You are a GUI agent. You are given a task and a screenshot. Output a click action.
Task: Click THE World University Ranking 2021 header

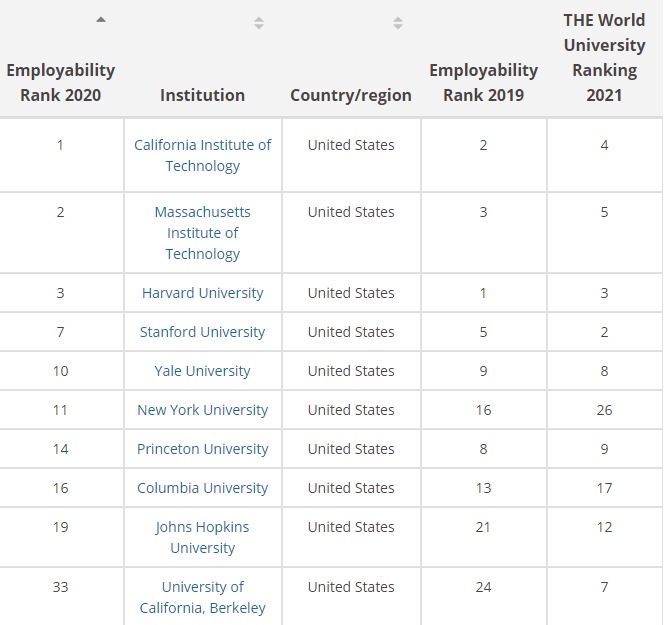(x=604, y=58)
